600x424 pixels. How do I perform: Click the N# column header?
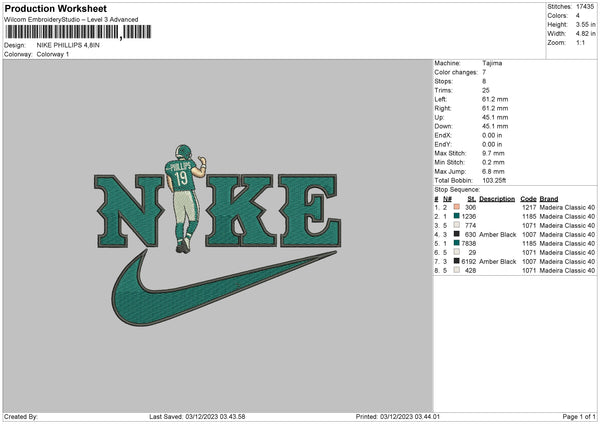coord(447,199)
